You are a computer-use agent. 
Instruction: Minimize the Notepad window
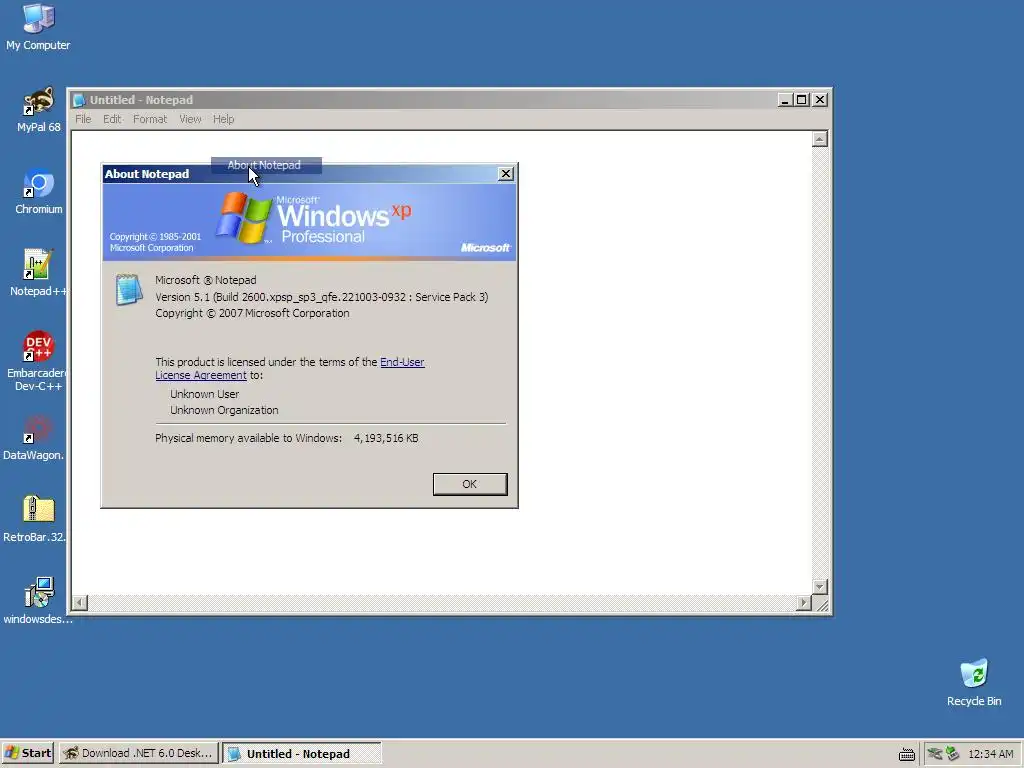click(x=785, y=100)
